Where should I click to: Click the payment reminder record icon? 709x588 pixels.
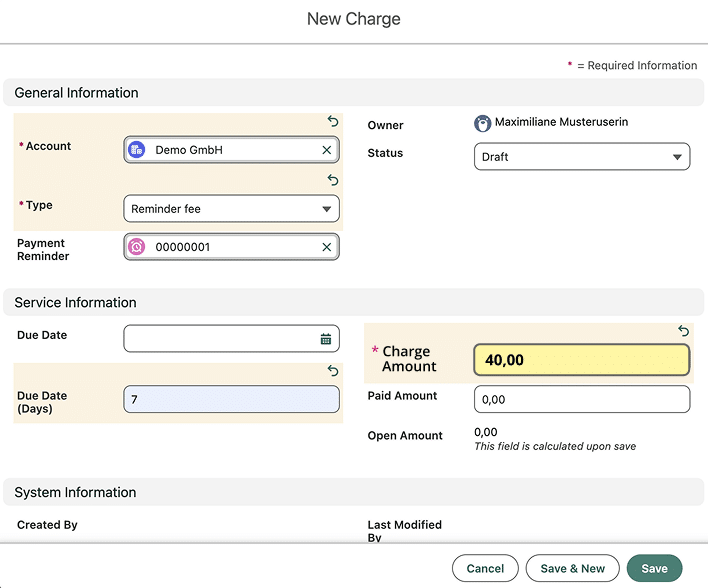[x=137, y=247]
